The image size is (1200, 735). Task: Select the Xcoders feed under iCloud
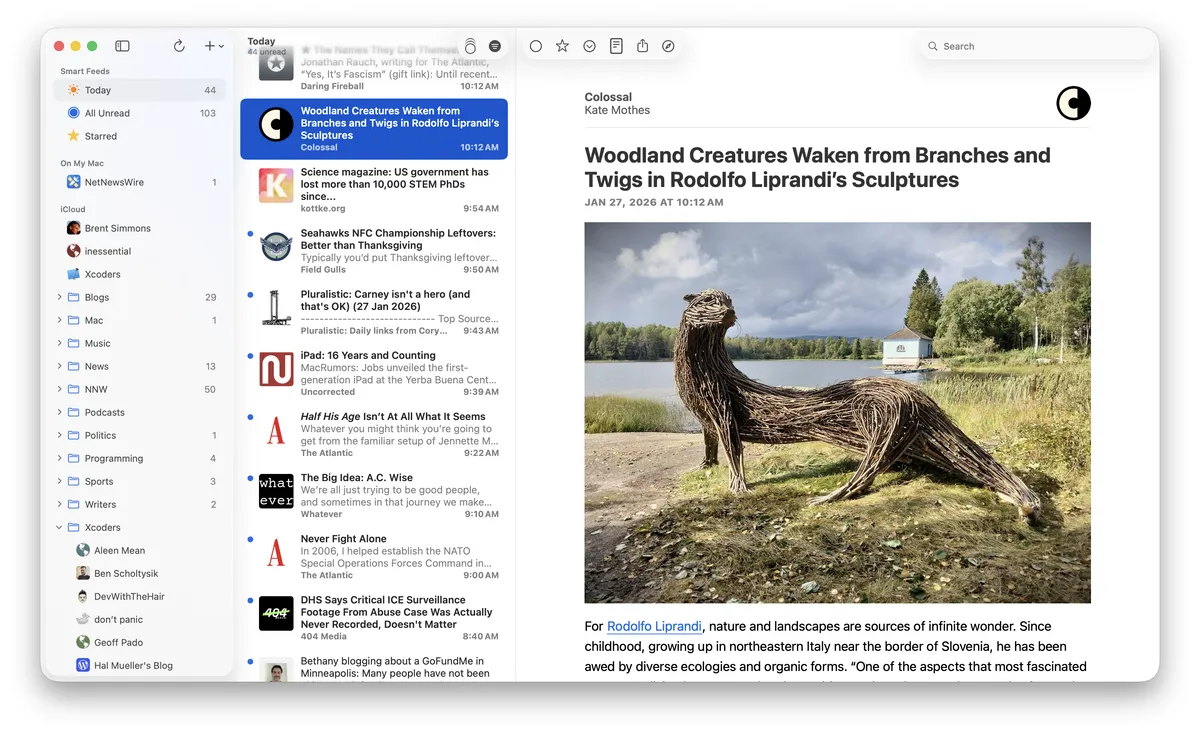coord(140,274)
